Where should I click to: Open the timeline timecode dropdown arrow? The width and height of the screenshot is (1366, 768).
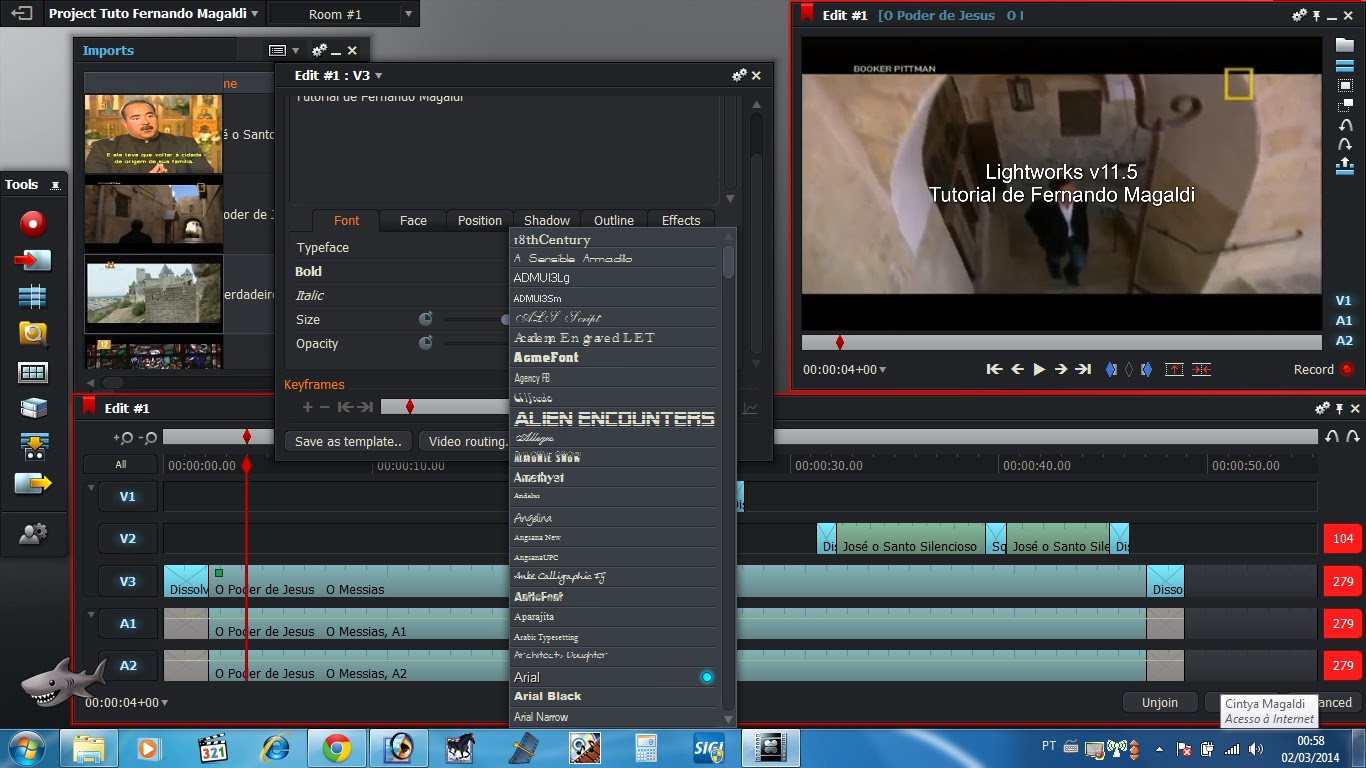[164, 703]
